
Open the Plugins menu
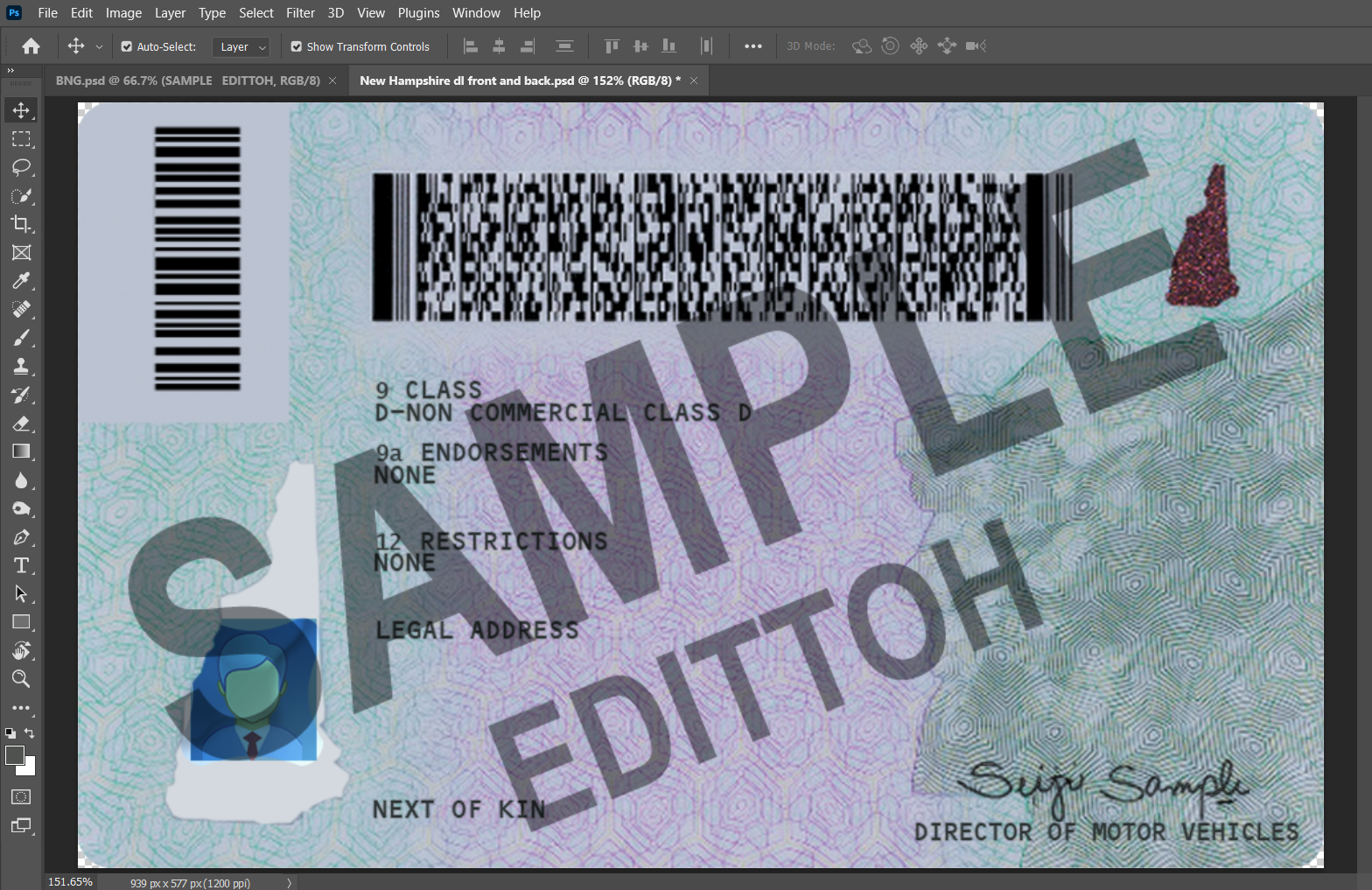(418, 13)
